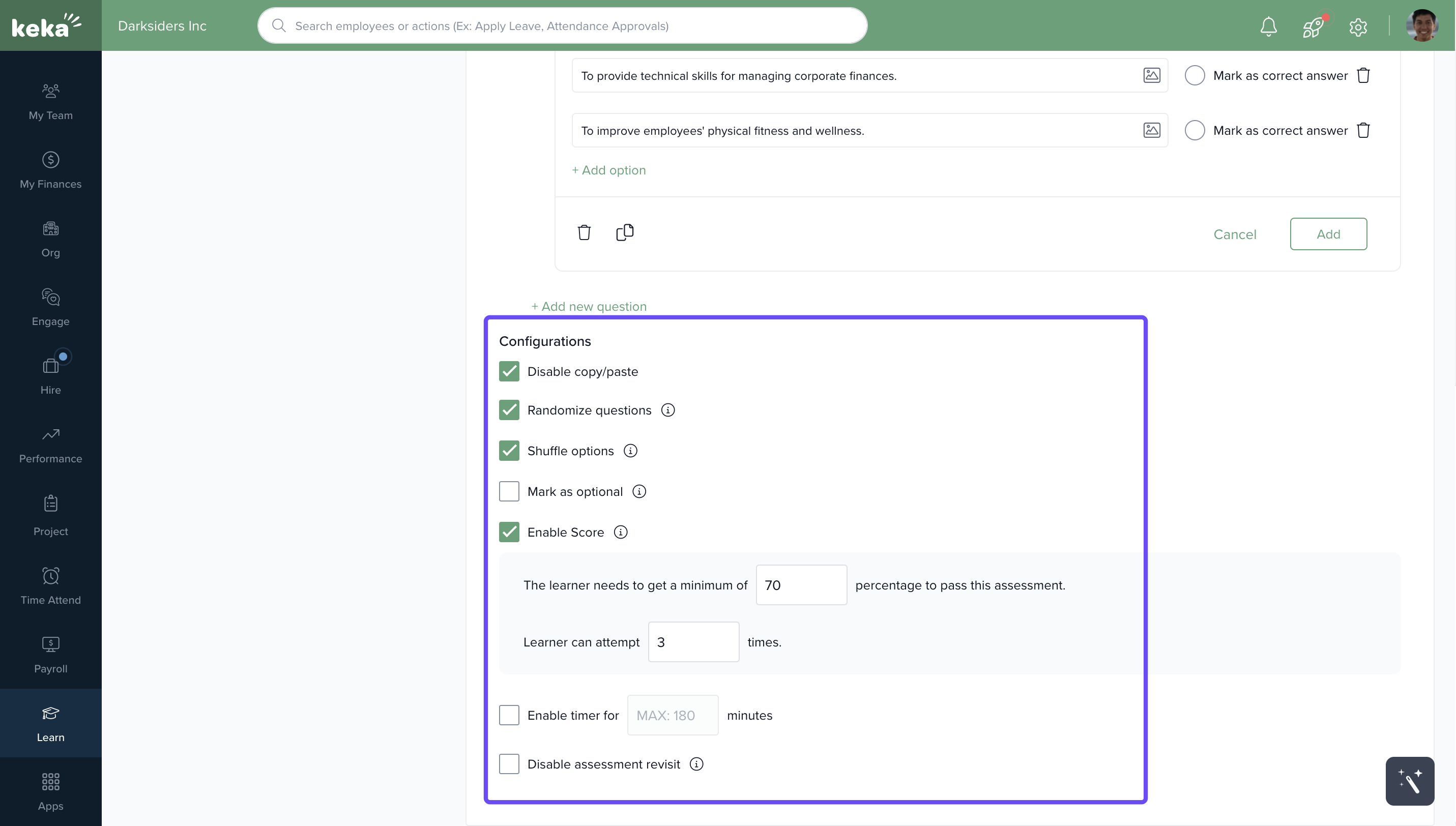Screen dimensions: 1456x826
Task: Show the Randomize questions info tooltip
Action: (668, 410)
